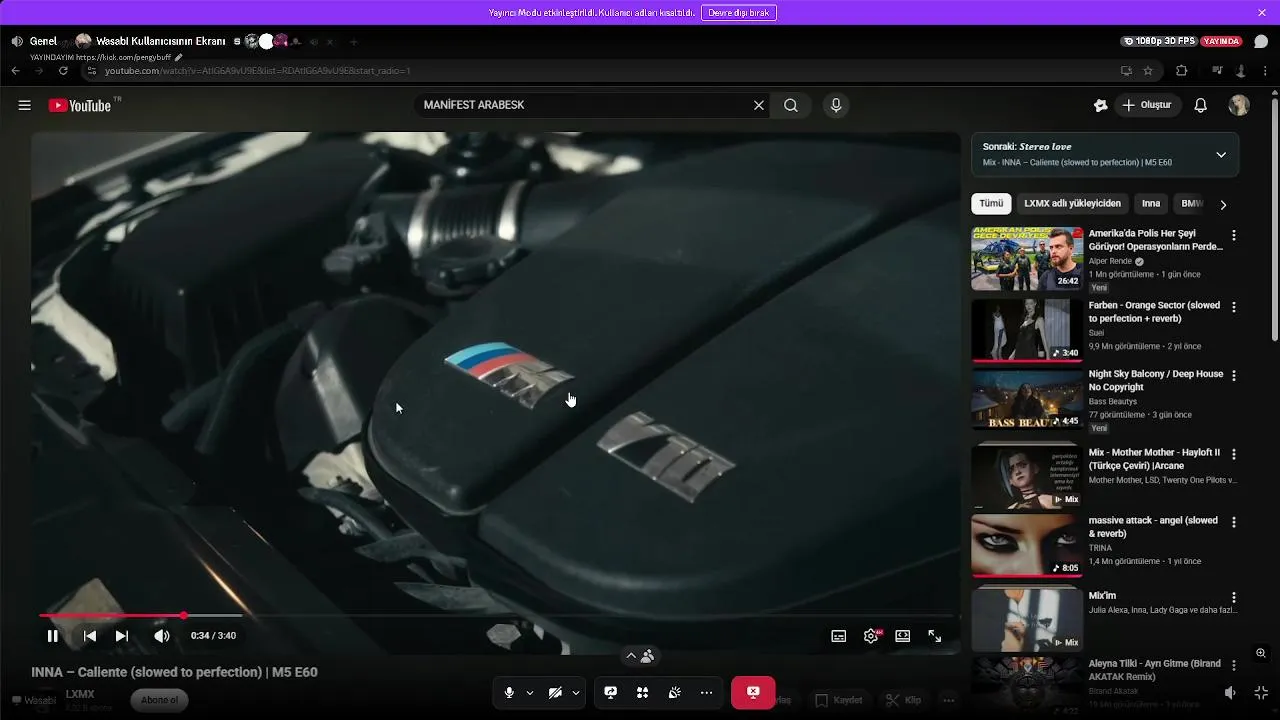Open YouTube notifications bell
The image size is (1280, 720).
(x=1201, y=105)
